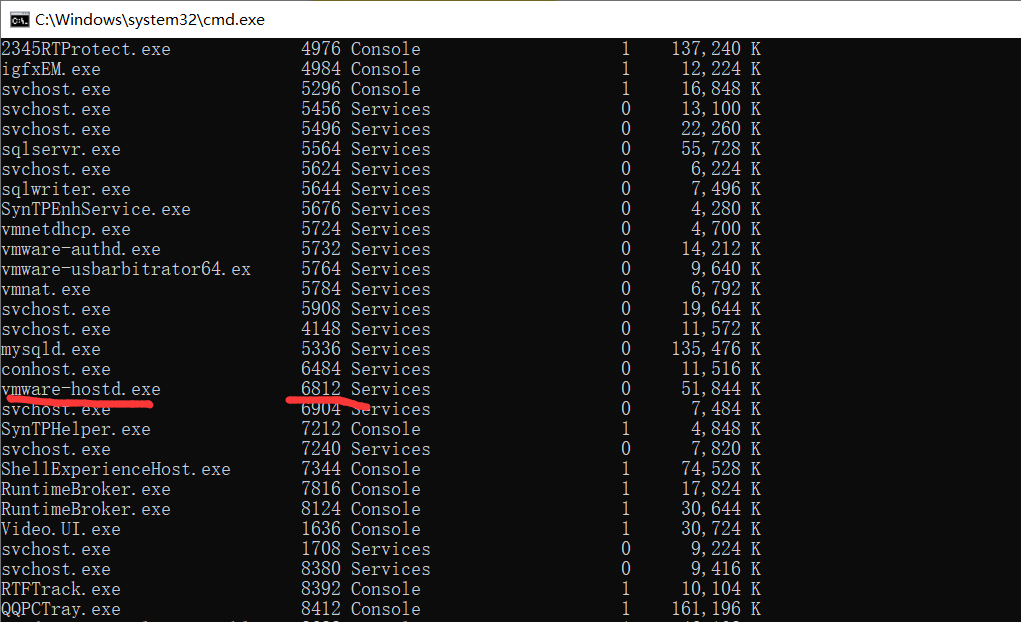
Task: Click vmware-authd.exe process name
Action: pyautogui.click(x=81, y=249)
